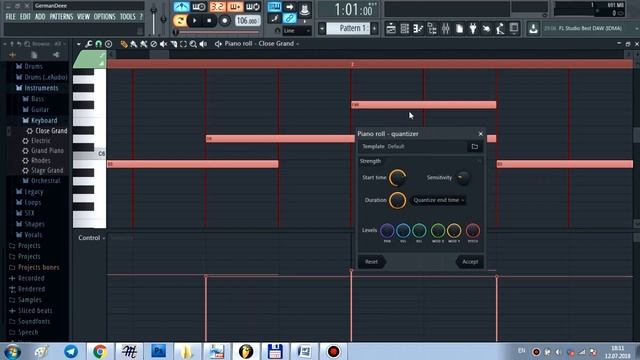Open the Playlist window icon
Screen dimensions: 640x360
pyautogui.click(x=391, y=29)
